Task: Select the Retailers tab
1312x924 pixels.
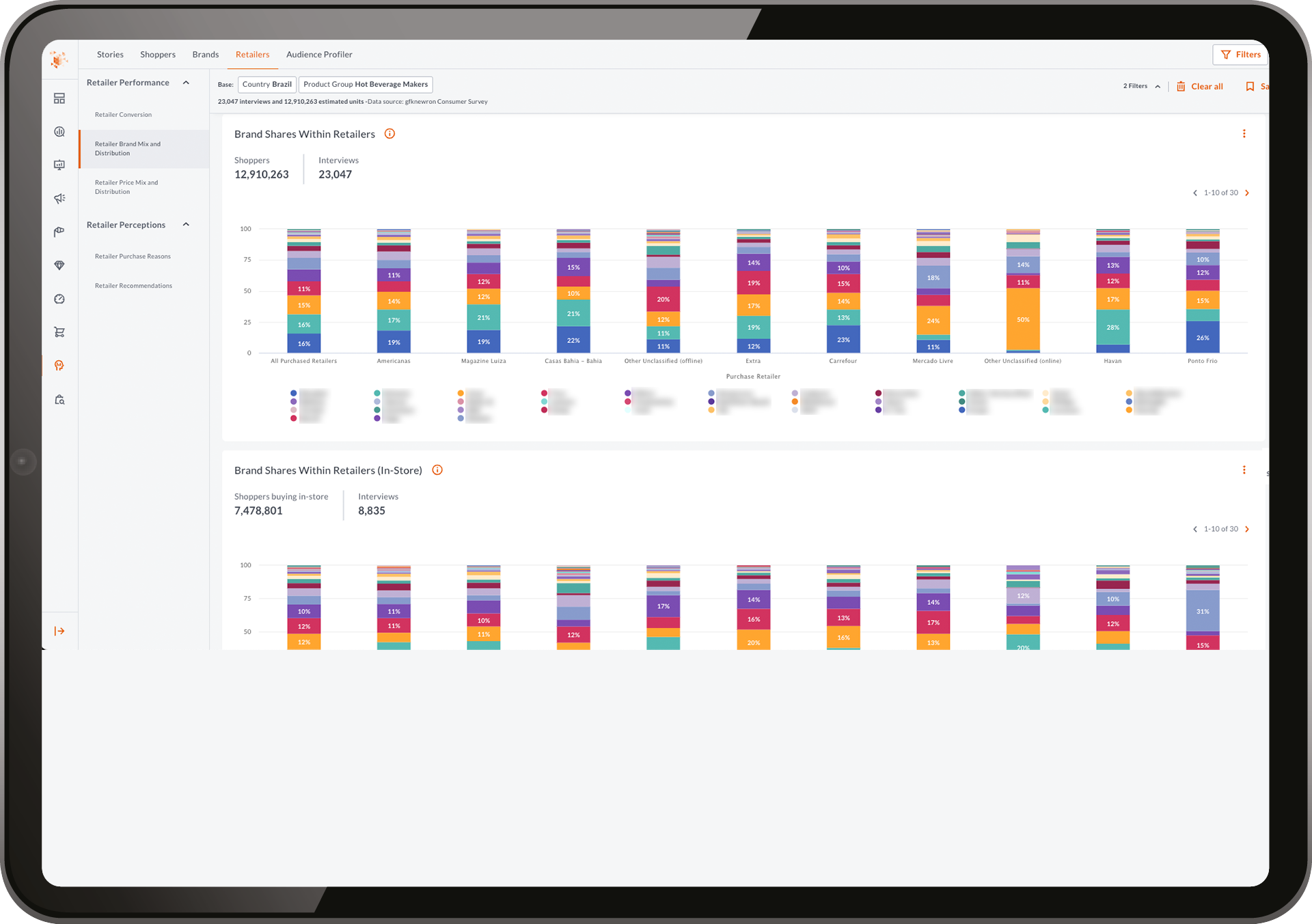Action: click(252, 55)
